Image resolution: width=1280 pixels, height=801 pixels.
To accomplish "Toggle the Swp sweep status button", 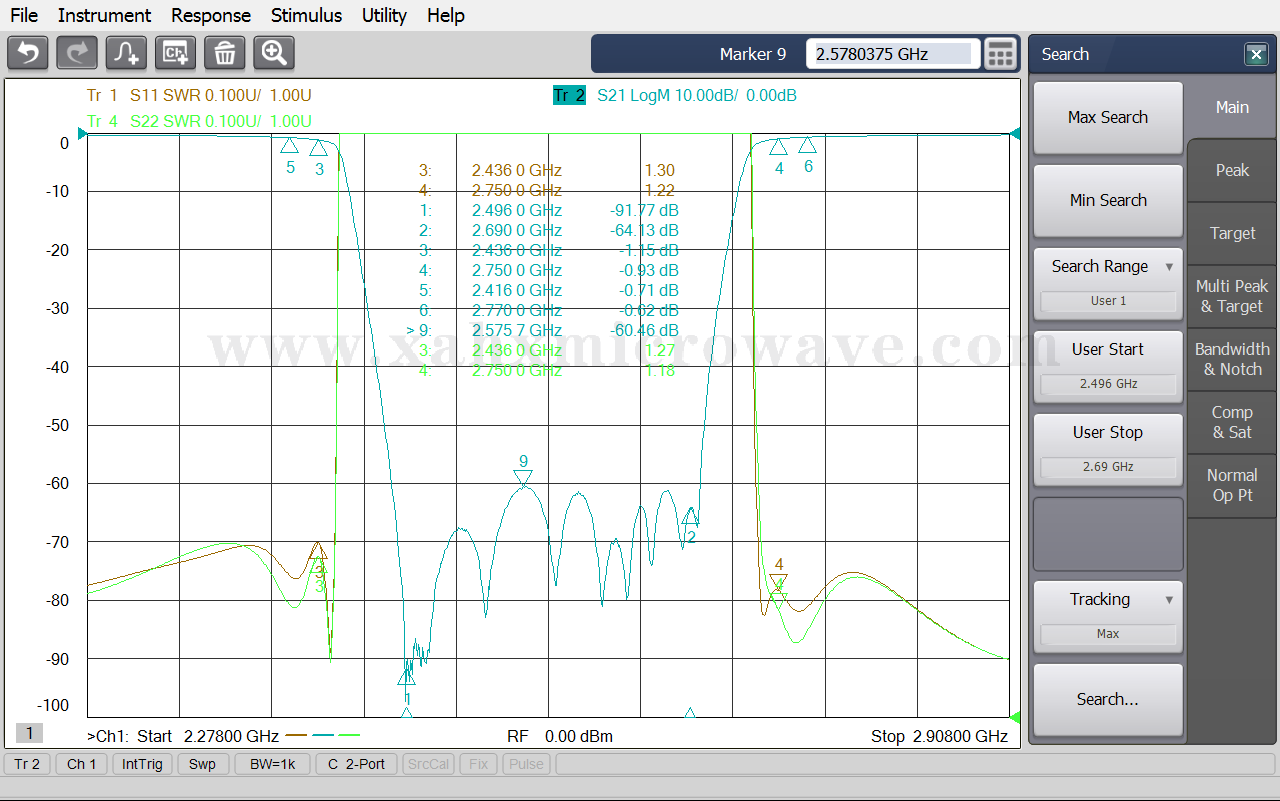I will coord(202,764).
